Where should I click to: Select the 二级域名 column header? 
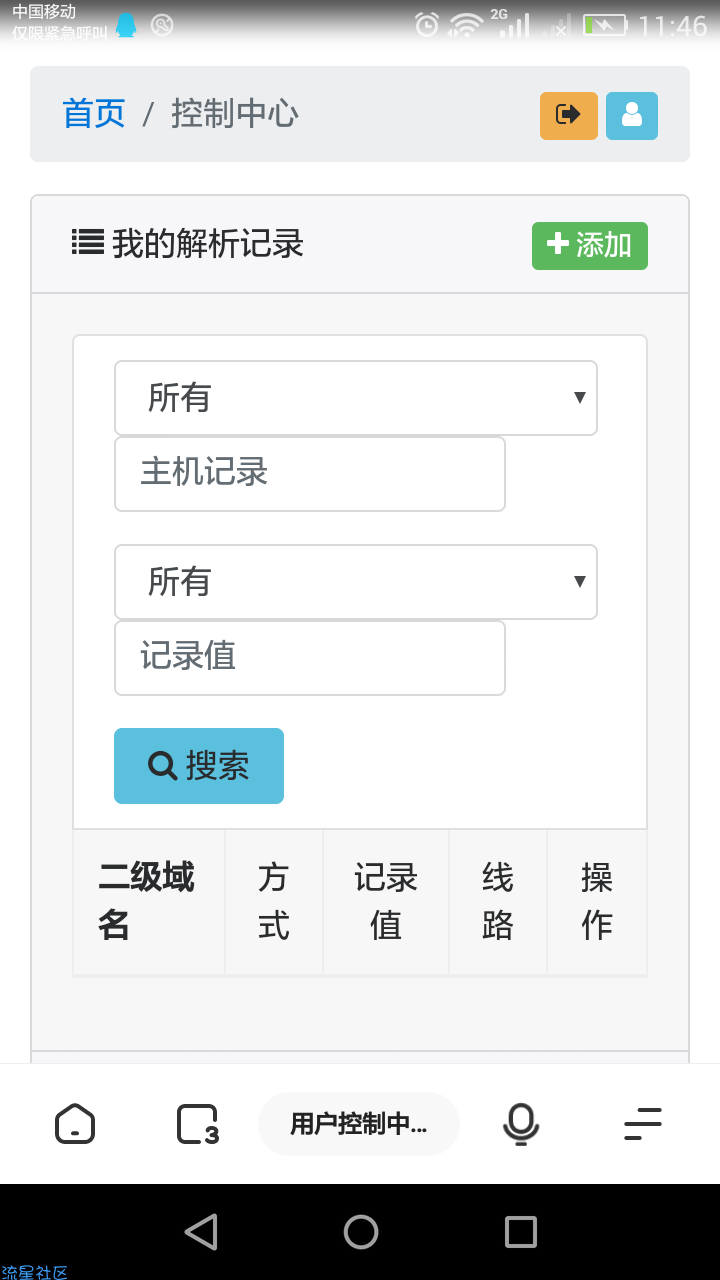(149, 902)
